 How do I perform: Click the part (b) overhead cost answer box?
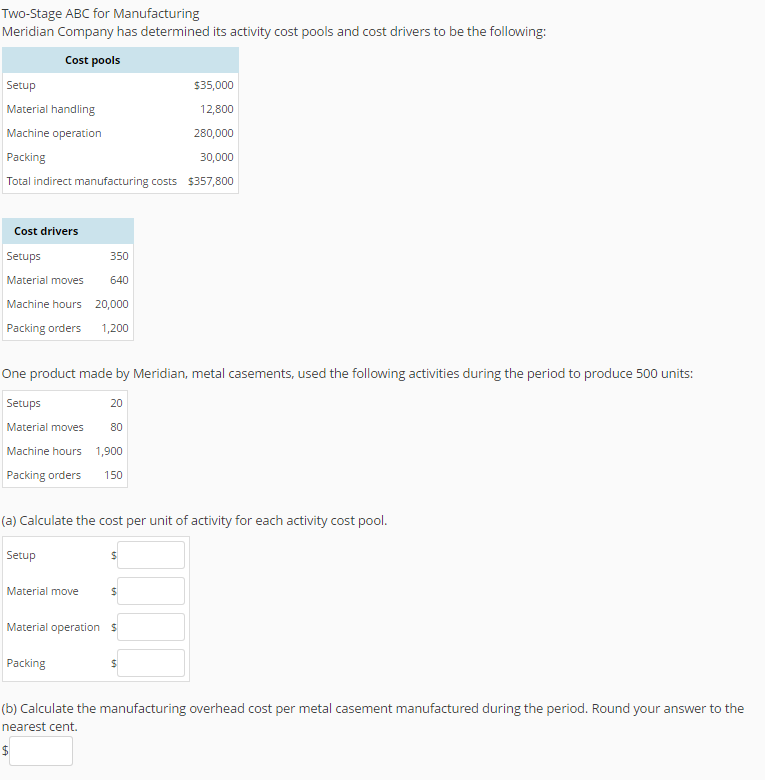pos(41,751)
